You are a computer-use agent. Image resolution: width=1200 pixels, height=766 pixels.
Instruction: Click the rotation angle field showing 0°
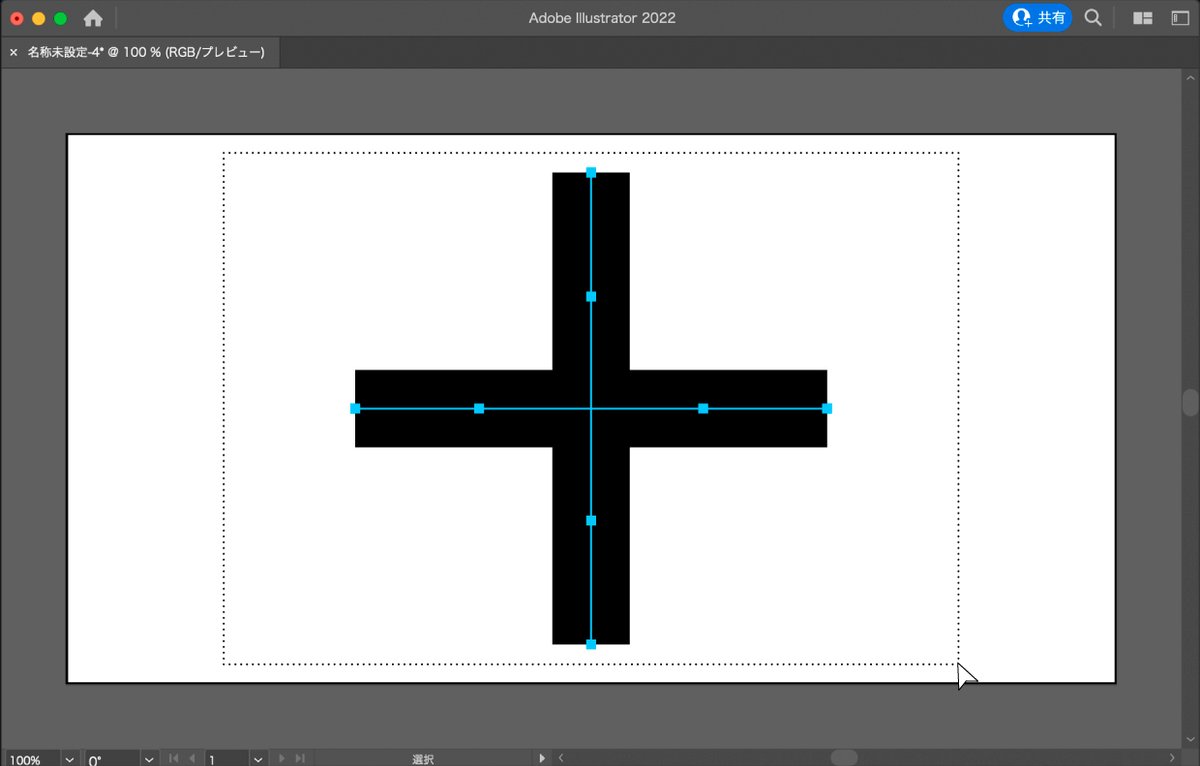tap(111, 759)
